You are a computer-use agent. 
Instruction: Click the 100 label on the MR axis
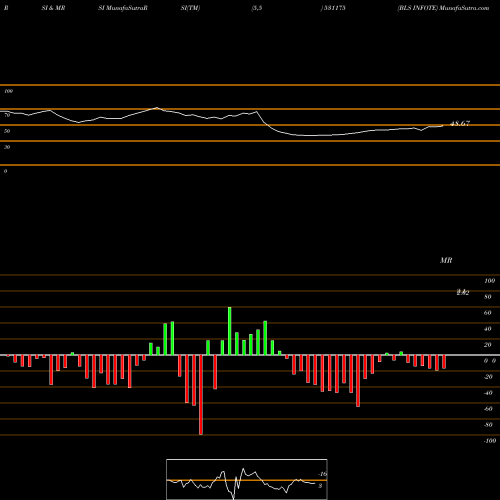click(489, 281)
